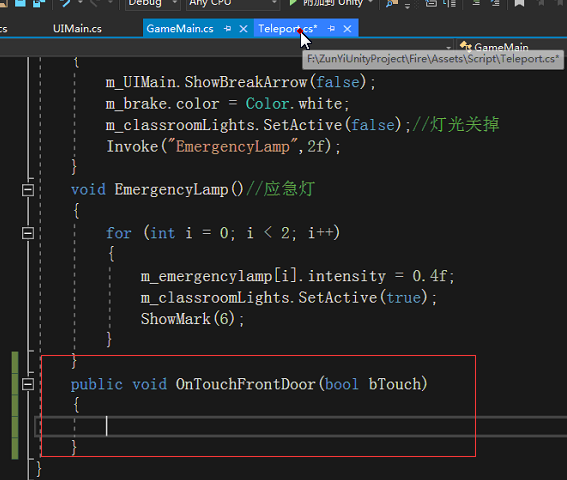Open the Debug configuration dropdown
The width and height of the screenshot is (567, 480).
152,3
